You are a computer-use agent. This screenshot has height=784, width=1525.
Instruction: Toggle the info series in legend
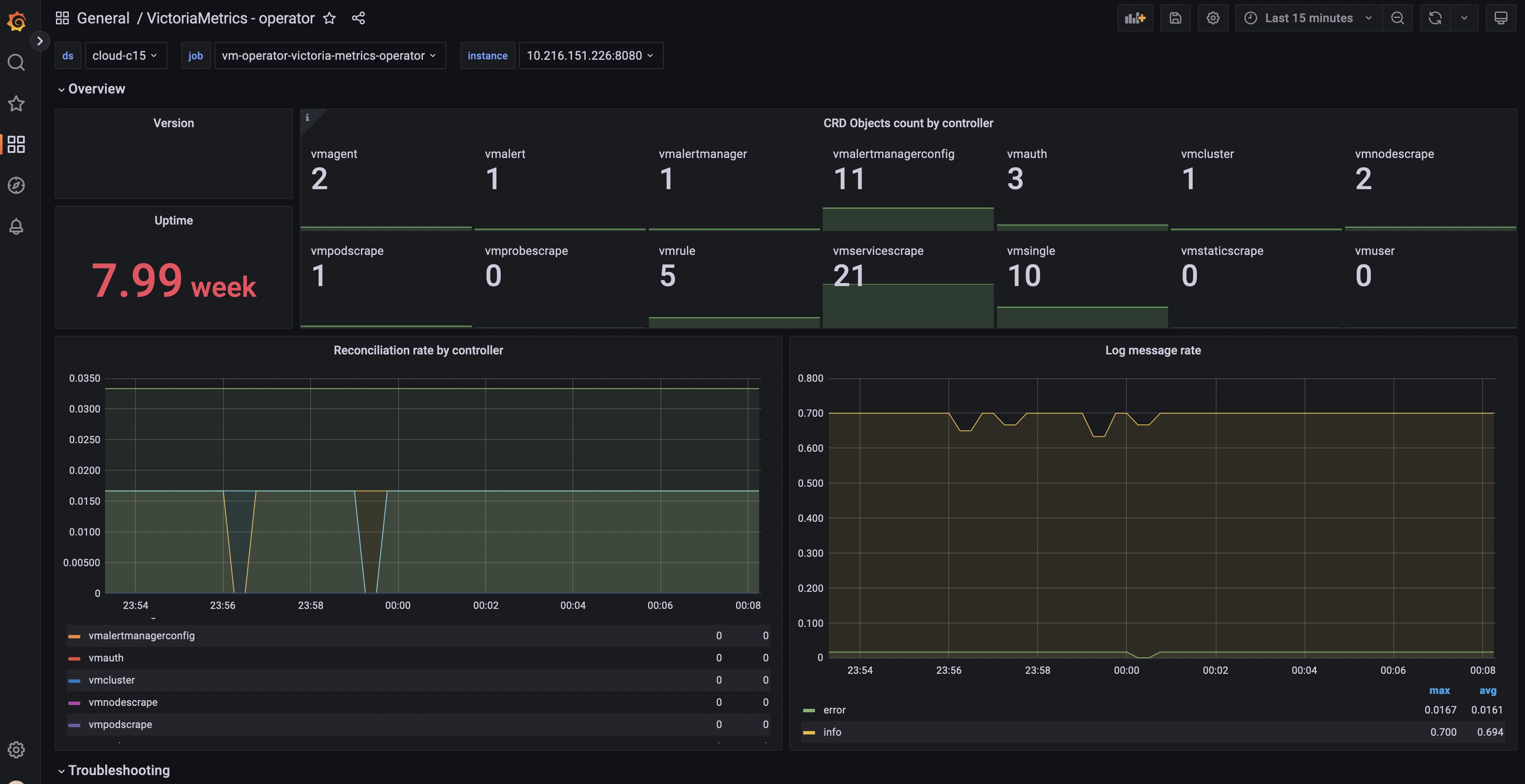click(x=832, y=732)
